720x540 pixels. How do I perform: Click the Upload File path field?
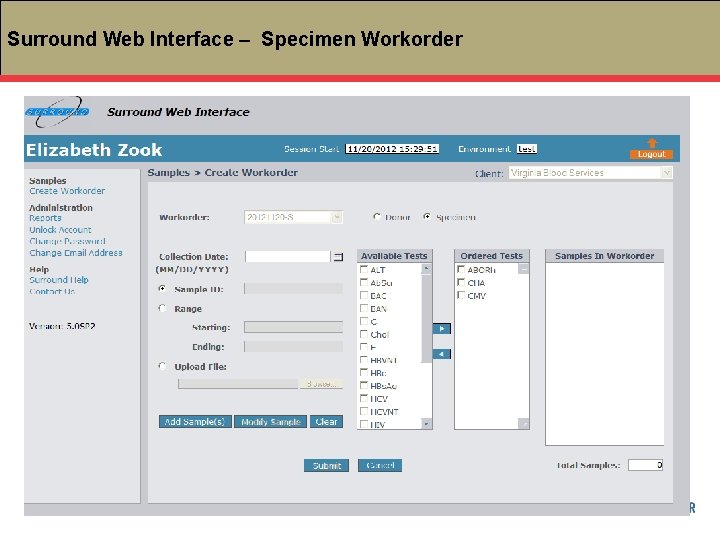(x=238, y=384)
